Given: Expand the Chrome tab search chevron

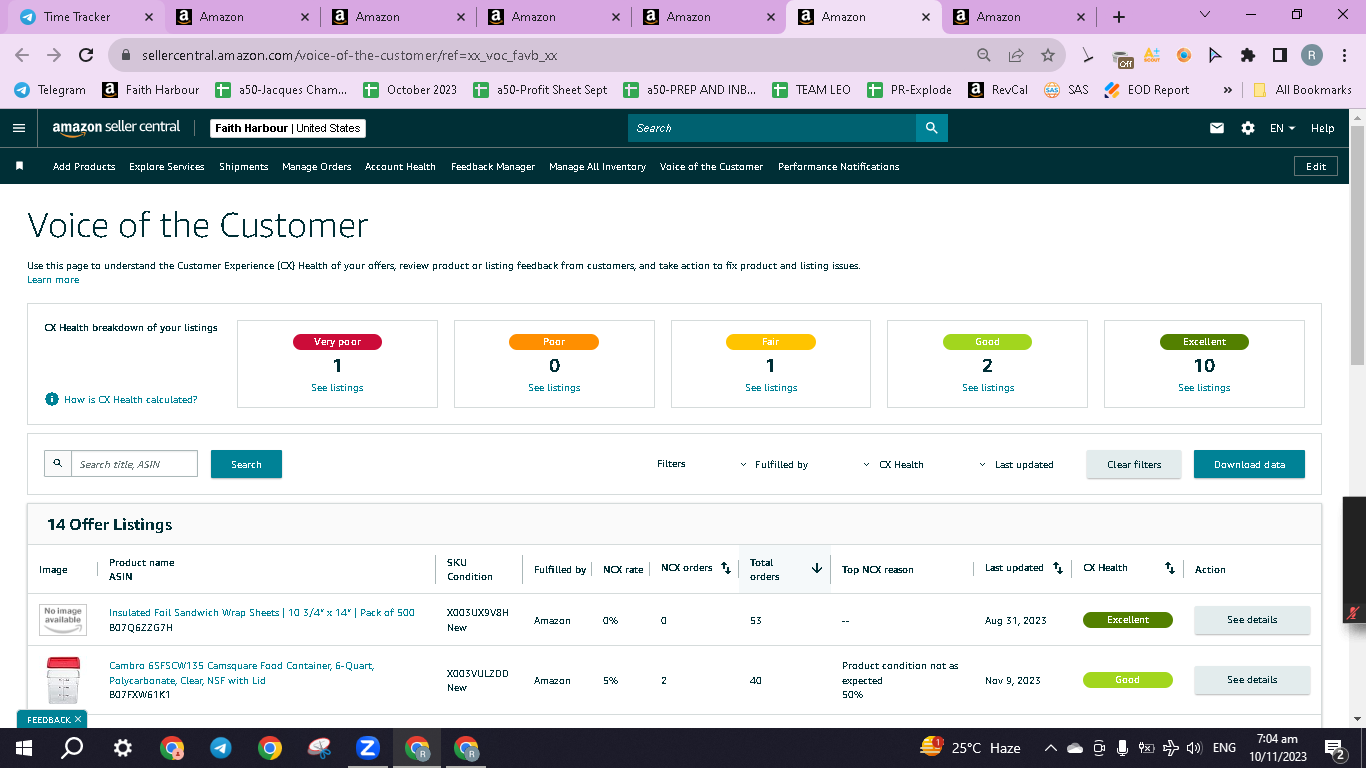Looking at the screenshot, I should pyautogui.click(x=1204, y=15).
